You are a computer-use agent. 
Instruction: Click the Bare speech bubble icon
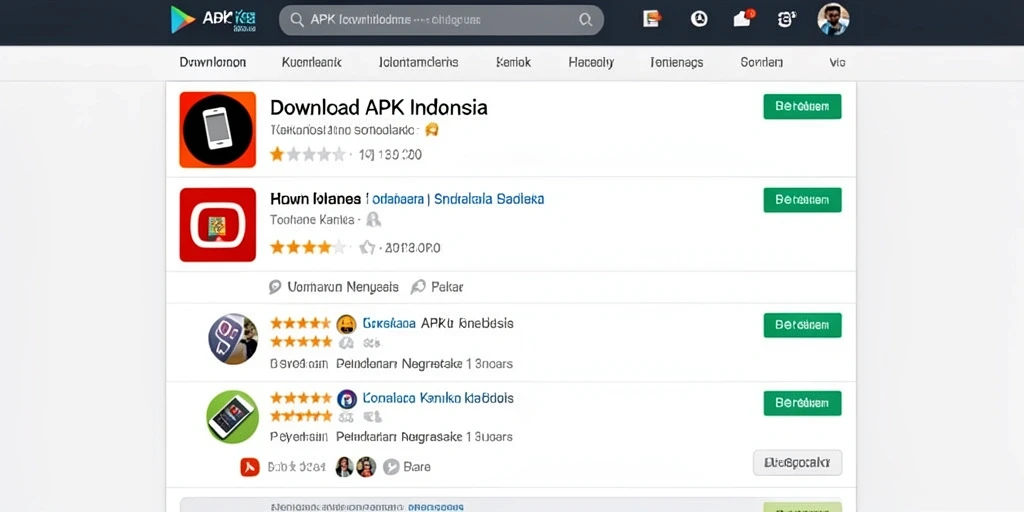[x=391, y=467]
